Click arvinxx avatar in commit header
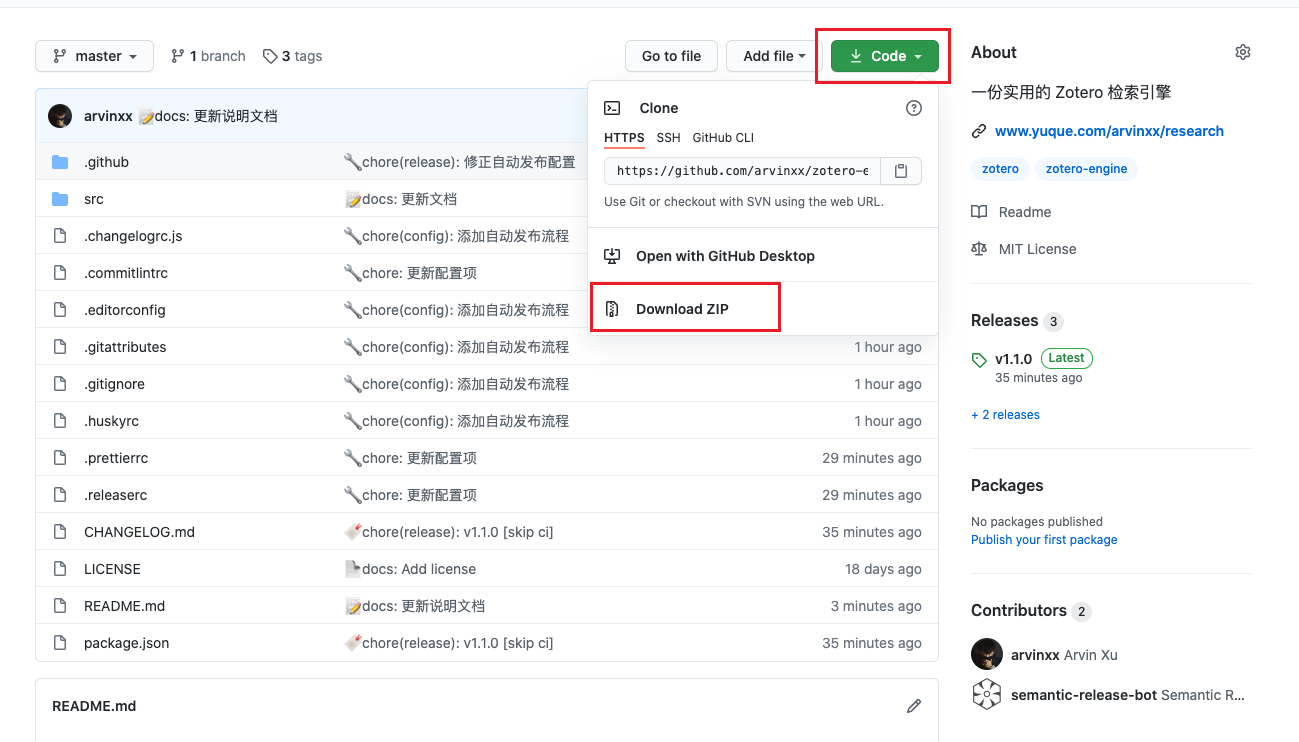Image resolution: width=1299 pixels, height=742 pixels. [60, 116]
